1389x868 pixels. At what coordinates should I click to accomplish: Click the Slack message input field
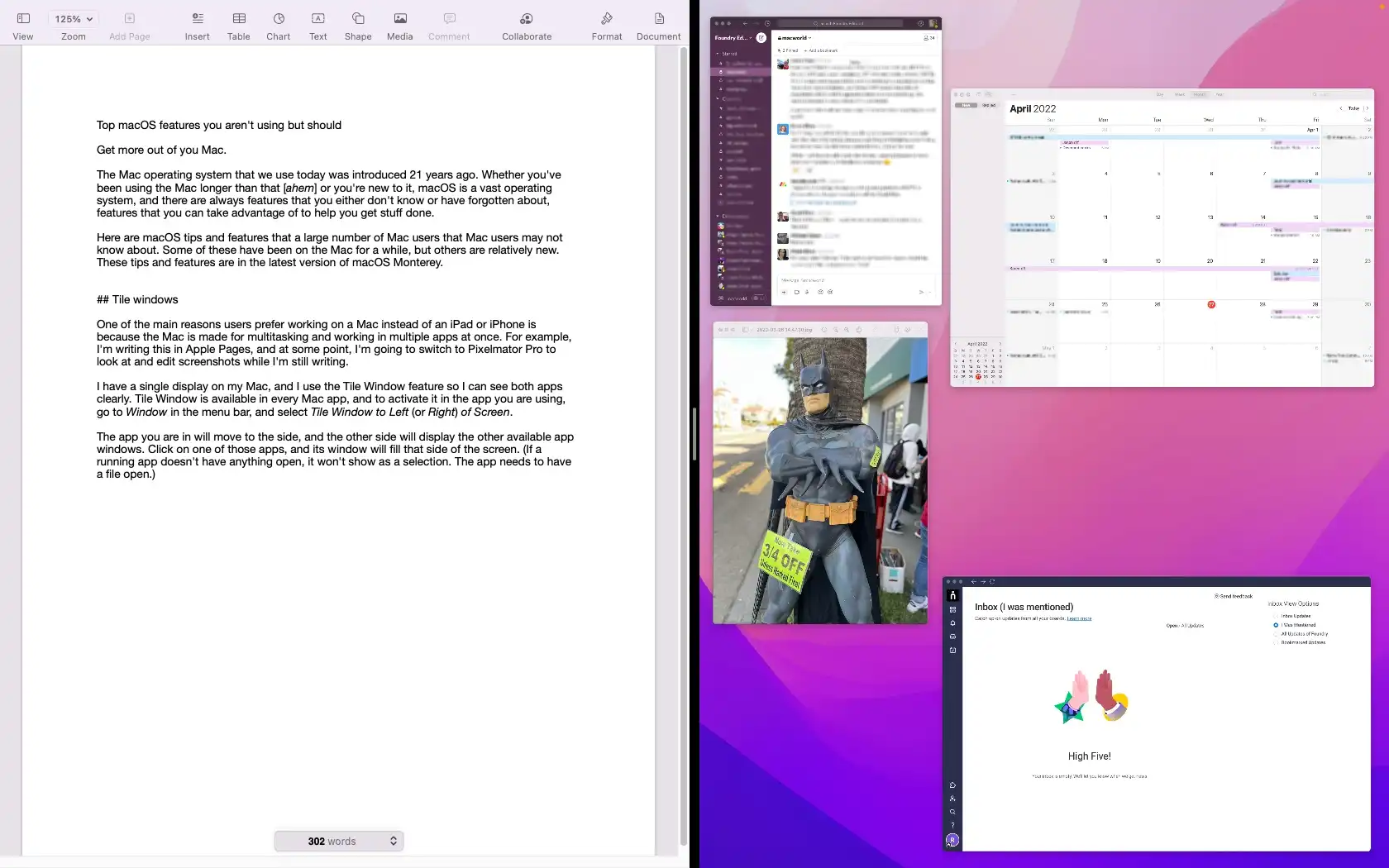[856, 280]
